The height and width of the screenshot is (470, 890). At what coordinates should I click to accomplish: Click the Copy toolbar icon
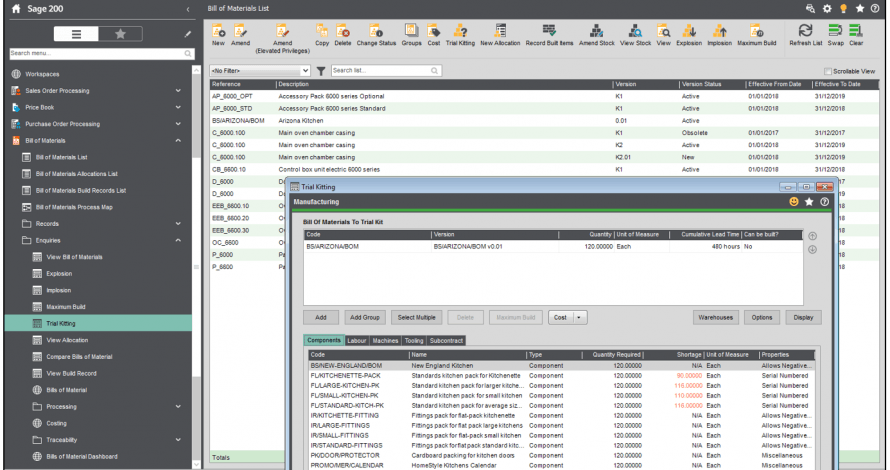pos(322,35)
